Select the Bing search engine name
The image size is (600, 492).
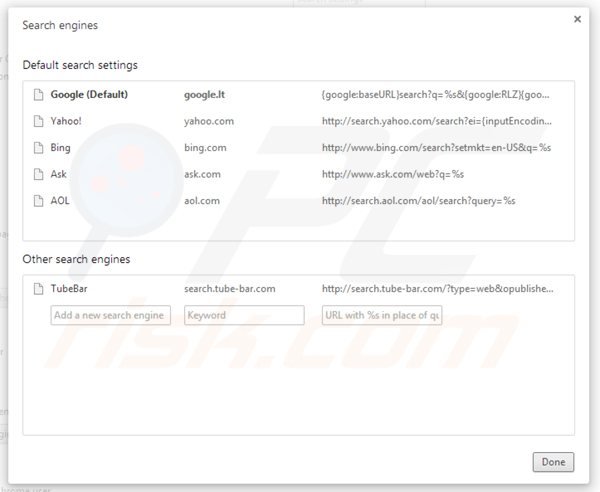60,148
